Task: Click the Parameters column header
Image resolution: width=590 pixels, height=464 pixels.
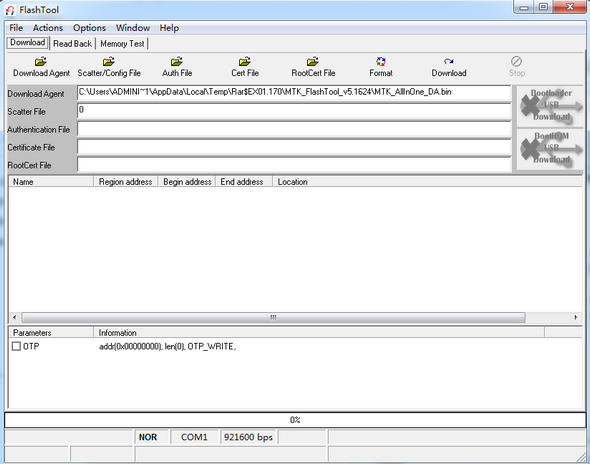Action: [x=51, y=333]
